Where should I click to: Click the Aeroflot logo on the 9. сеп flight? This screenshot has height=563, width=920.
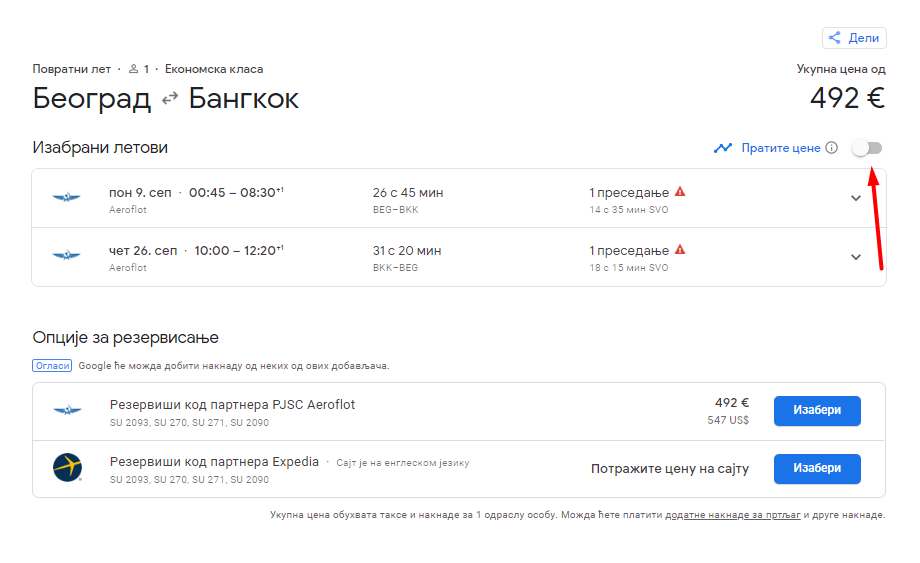point(67,198)
